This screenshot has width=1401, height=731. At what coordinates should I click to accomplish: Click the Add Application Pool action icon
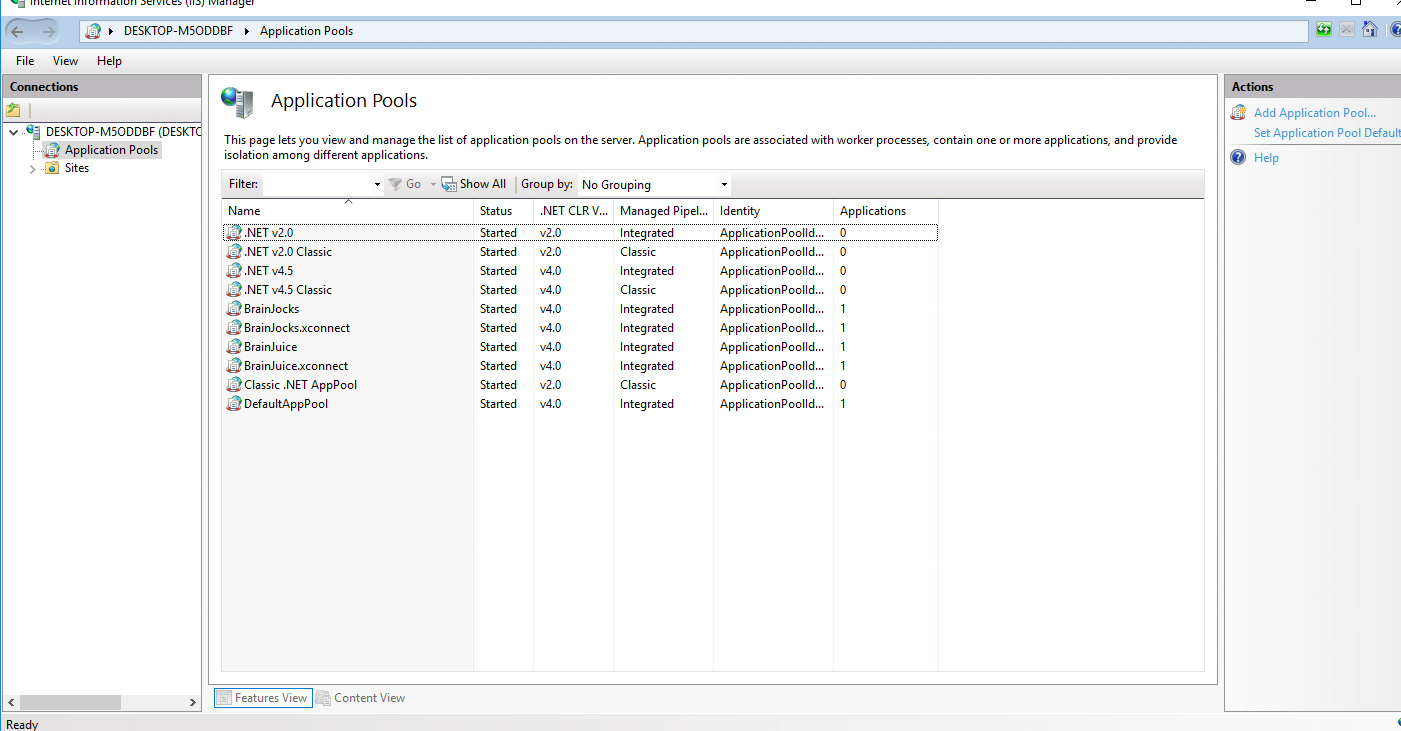pos(1238,112)
